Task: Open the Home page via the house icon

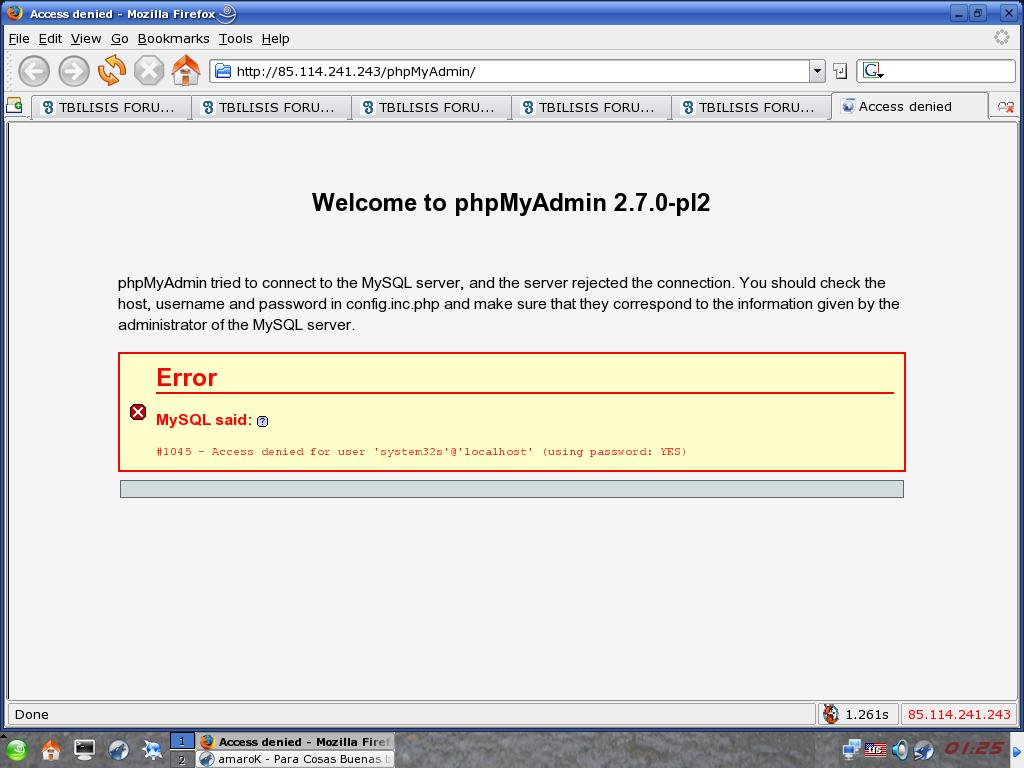Action: point(185,70)
